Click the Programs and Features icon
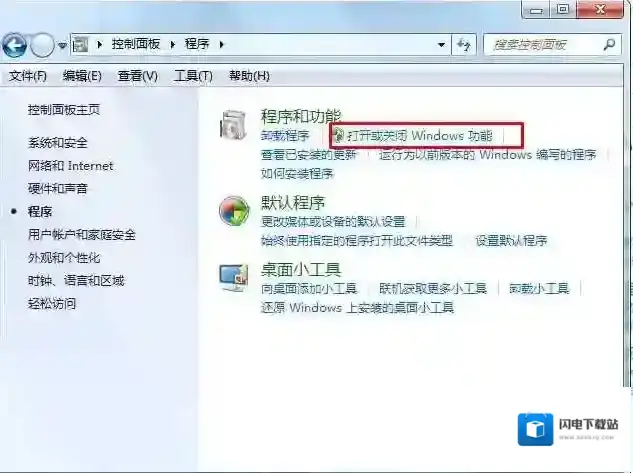Screen dimensions: 633x473 tap(233, 125)
